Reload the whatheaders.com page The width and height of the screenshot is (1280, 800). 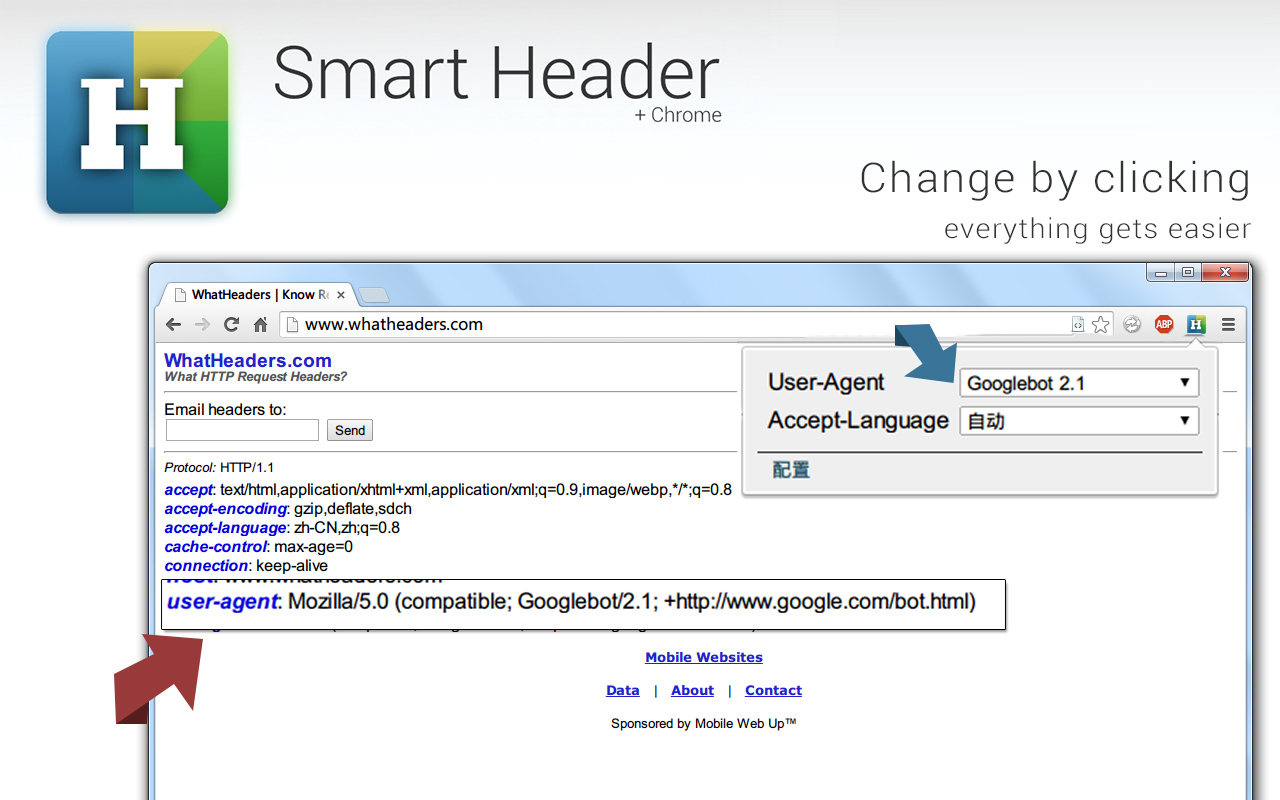[x=231, y=324]
